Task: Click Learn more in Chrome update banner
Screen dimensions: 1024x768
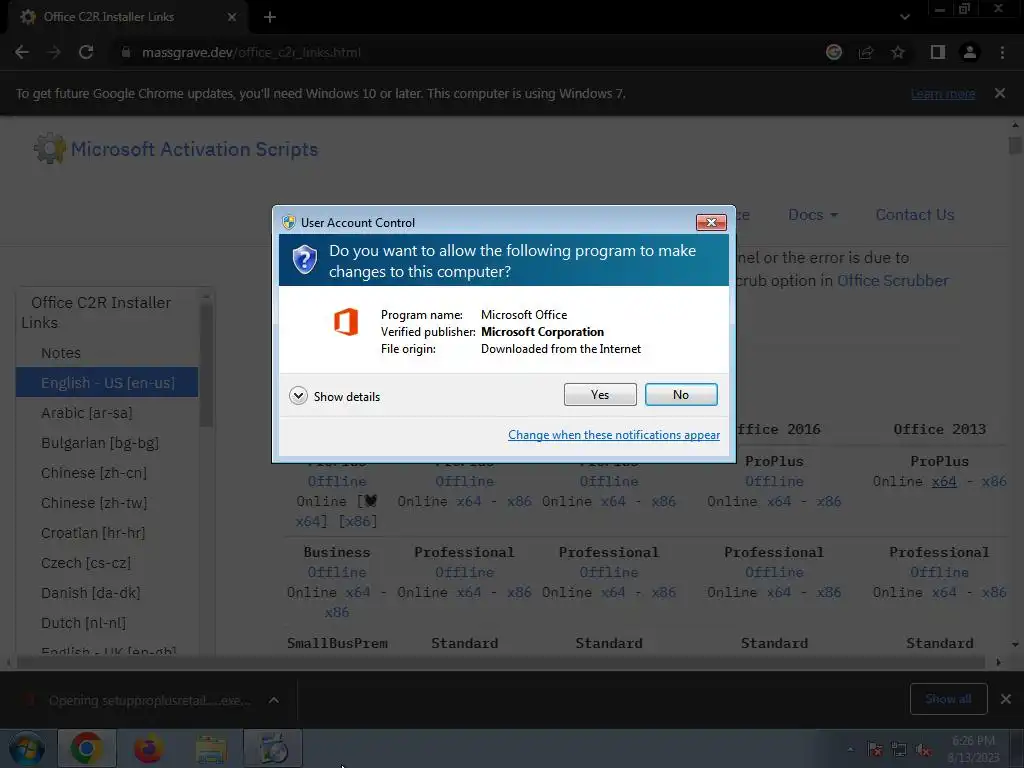Action: [x=943, y=93]
